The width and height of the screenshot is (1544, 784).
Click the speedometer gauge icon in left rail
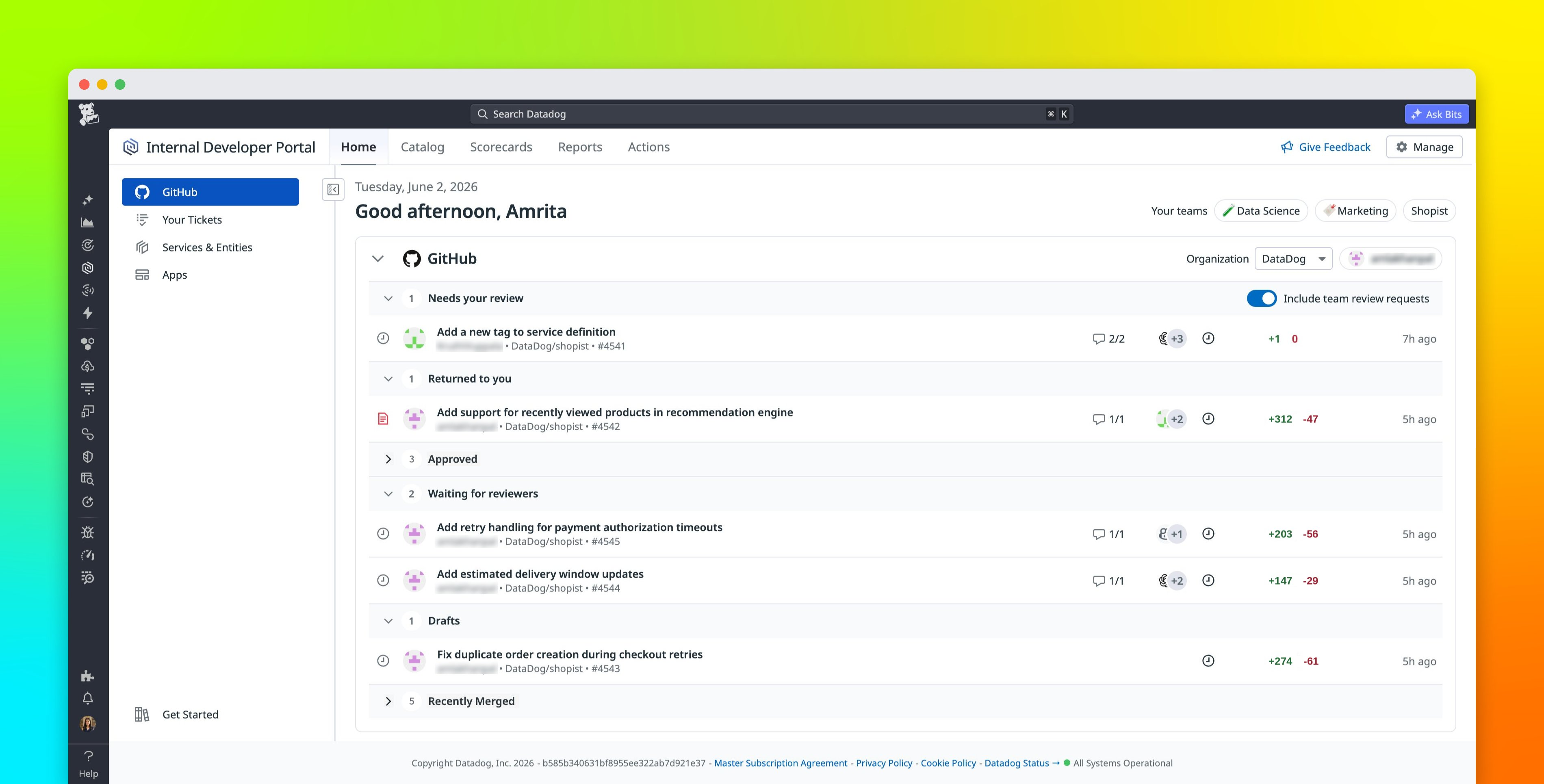[88, 555]
